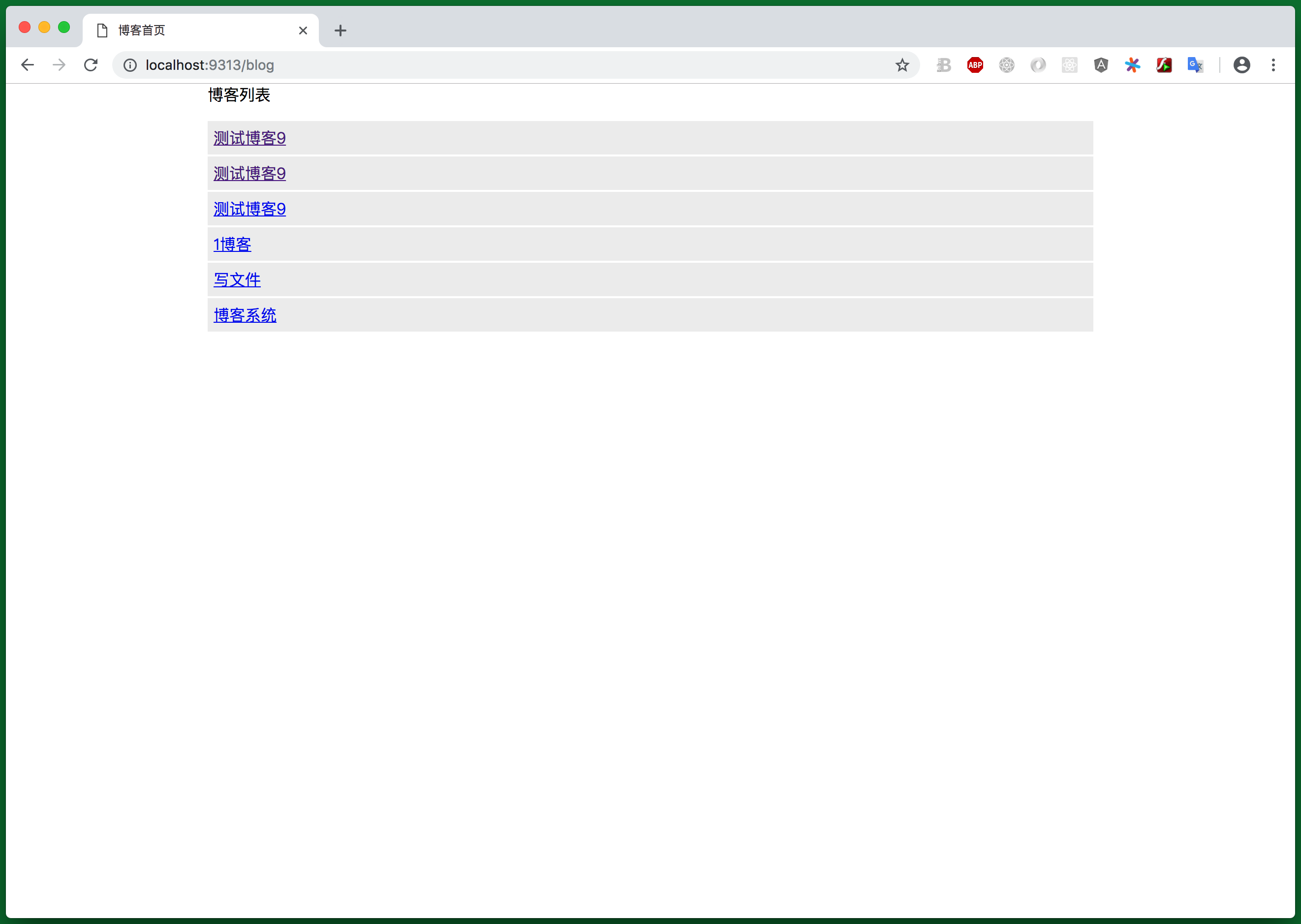The image size is (1301, 924).
Task: Open the Chrome profile avatar menu
Action: pyautogui.click(x=1241, y=65)
